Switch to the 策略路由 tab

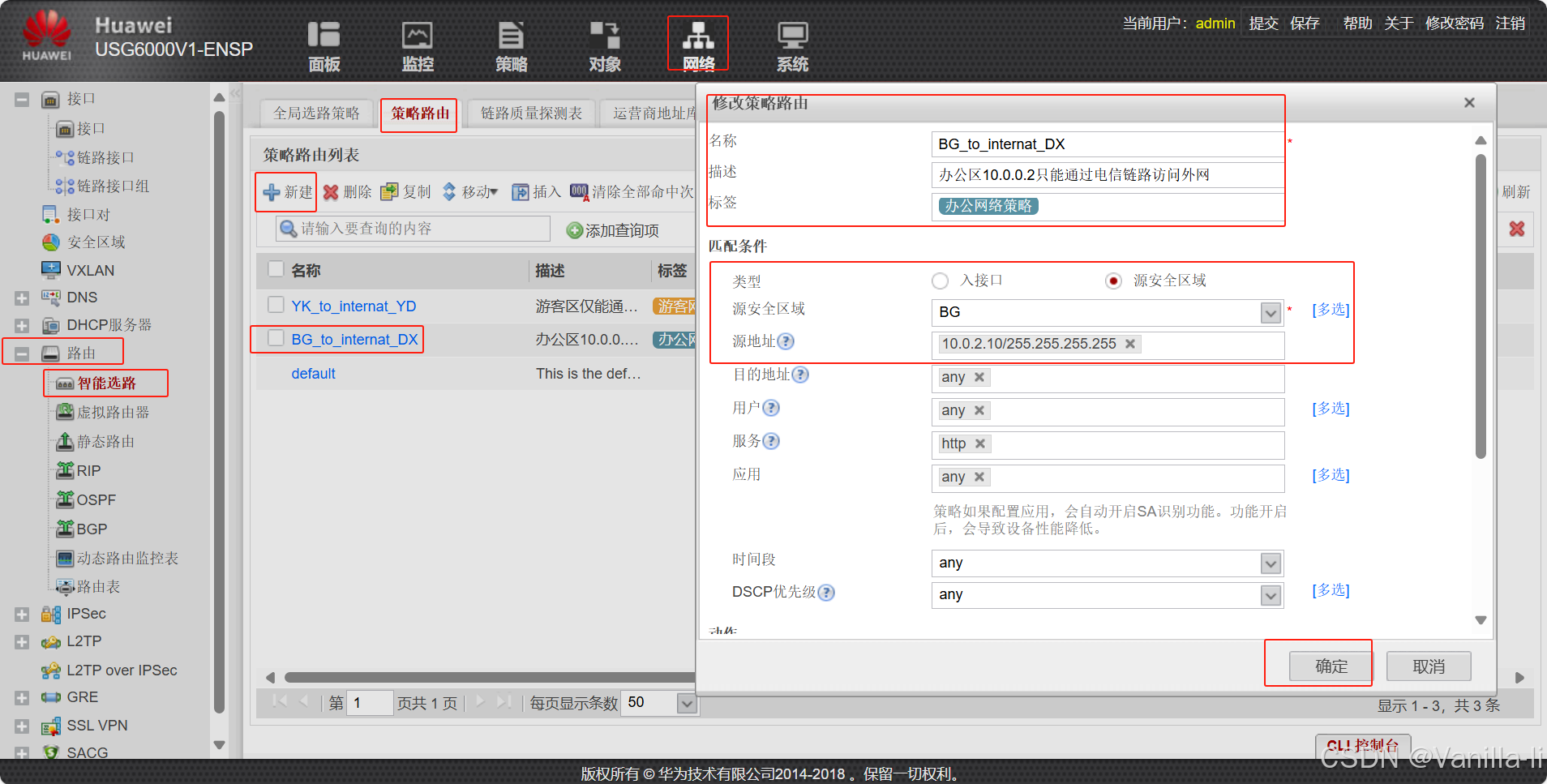click(x=420, y=114)
